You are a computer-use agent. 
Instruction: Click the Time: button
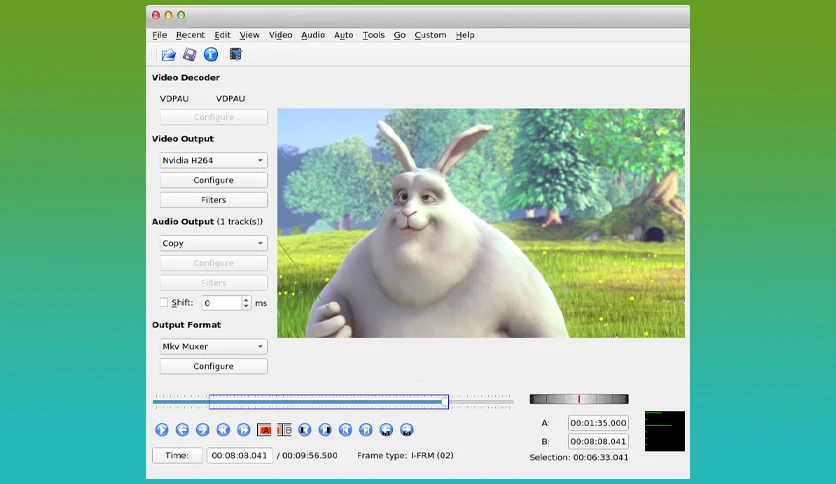tap(177, 456)
